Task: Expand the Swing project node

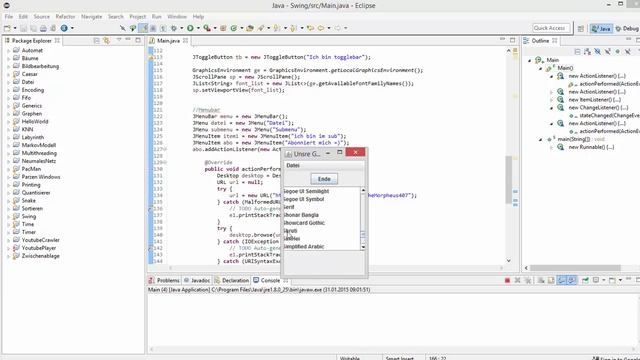Action: [8, 217]
